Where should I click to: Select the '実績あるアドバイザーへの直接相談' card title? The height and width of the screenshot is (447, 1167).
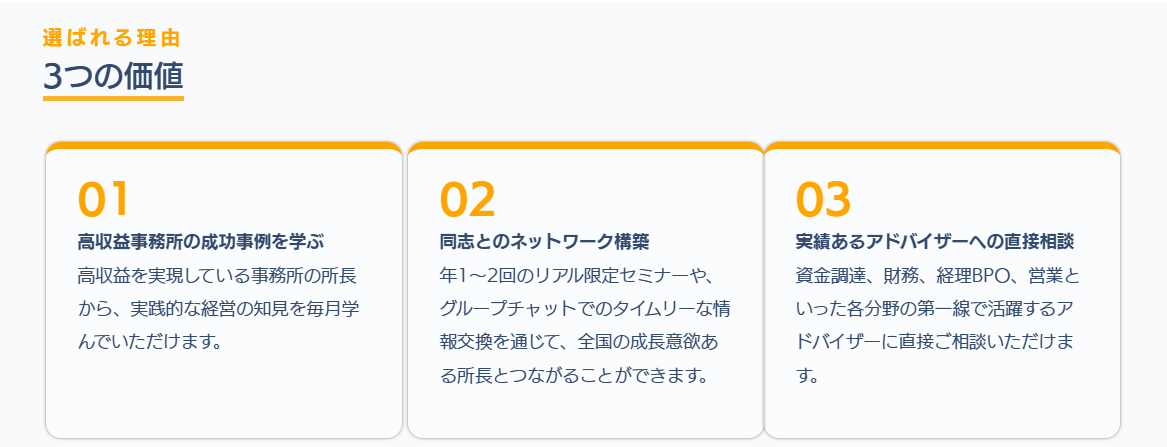pos(934,241)
